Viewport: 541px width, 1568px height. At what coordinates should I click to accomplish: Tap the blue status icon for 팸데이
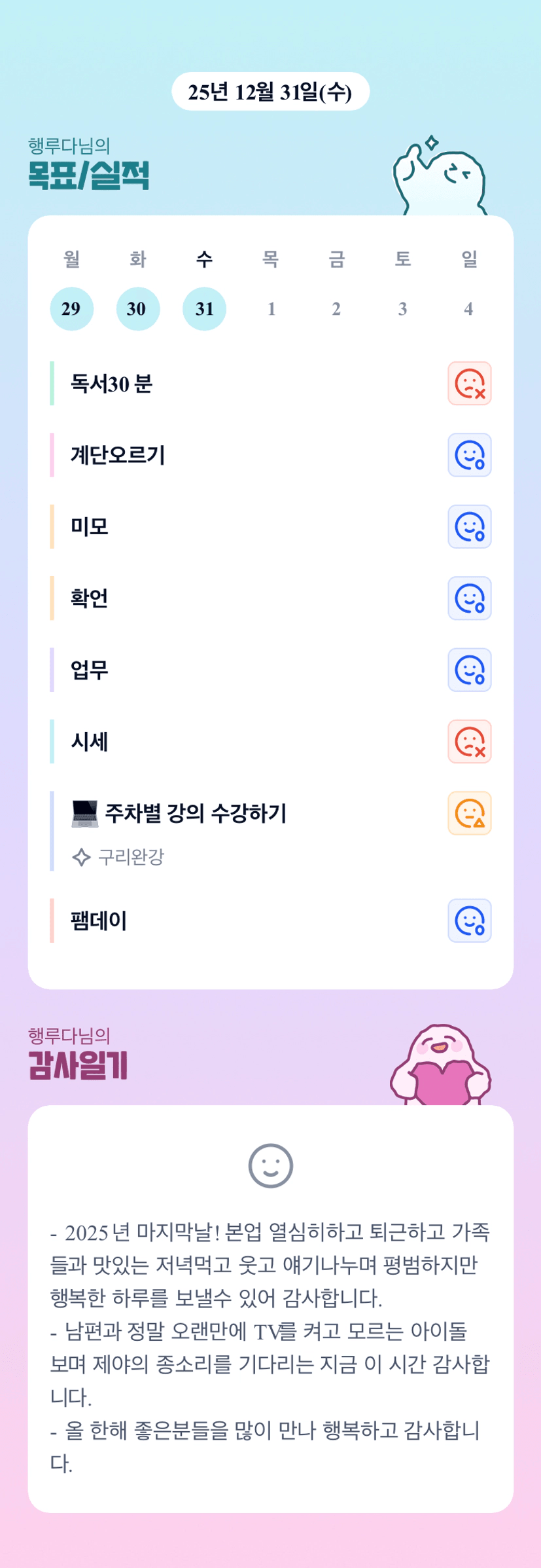[469, 921]
